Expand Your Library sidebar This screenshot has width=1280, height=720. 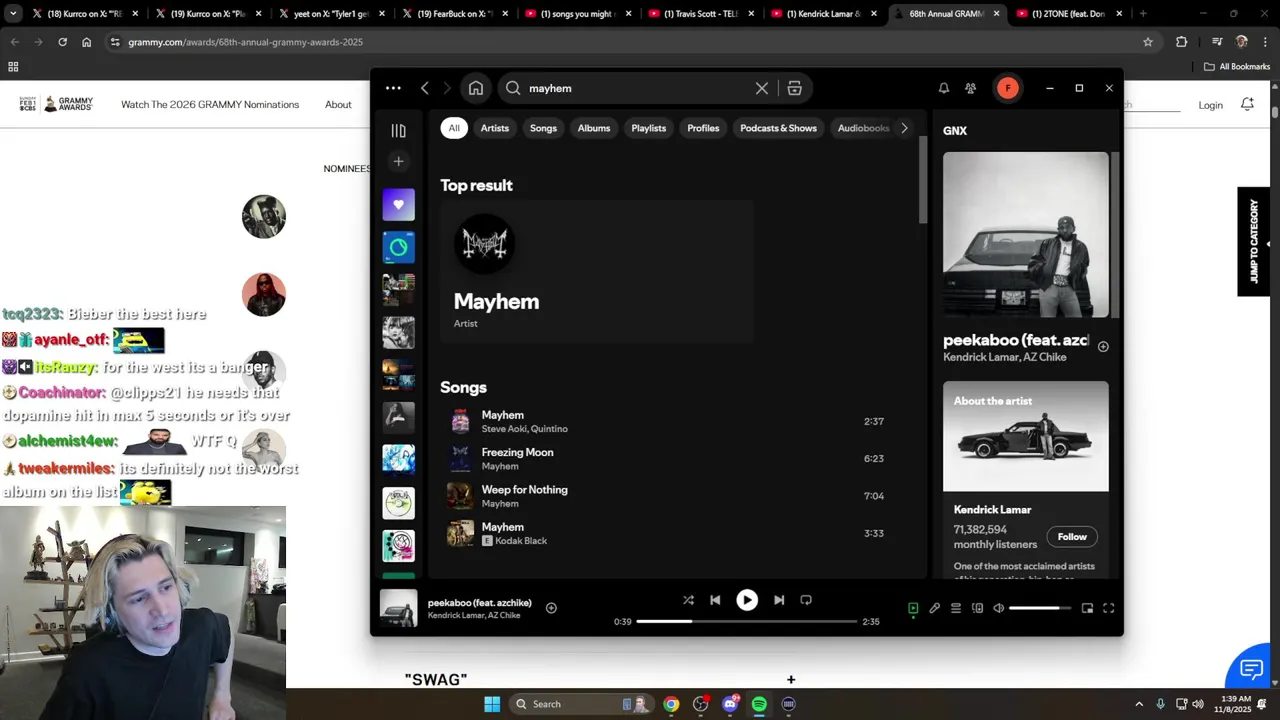[398, 130]
